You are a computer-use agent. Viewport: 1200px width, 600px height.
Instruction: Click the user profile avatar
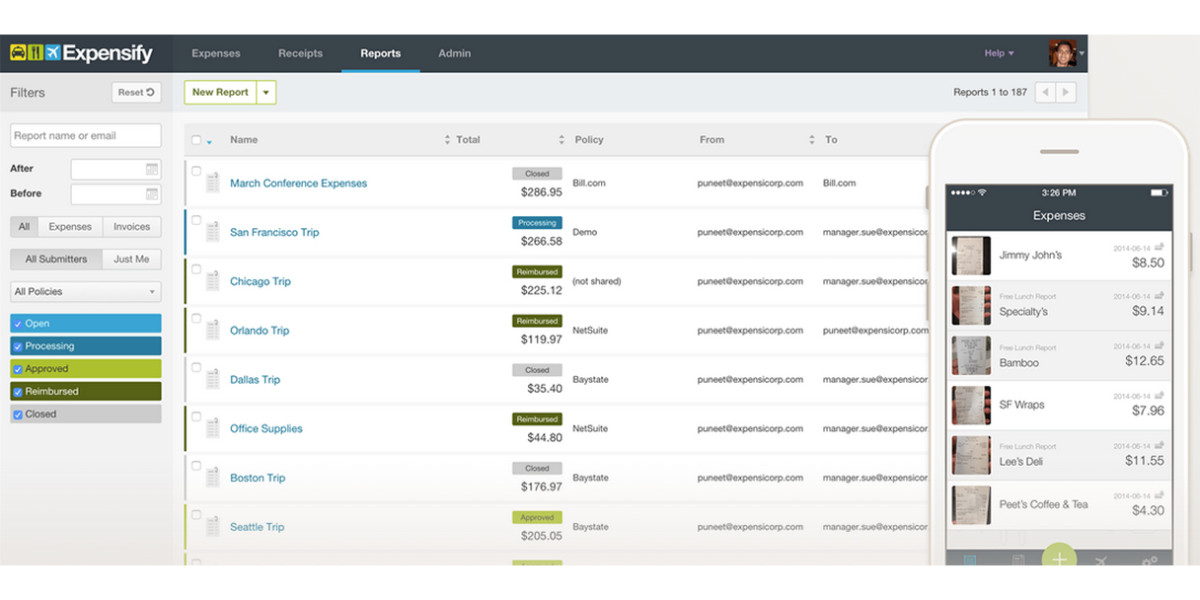pos(1062,53)
